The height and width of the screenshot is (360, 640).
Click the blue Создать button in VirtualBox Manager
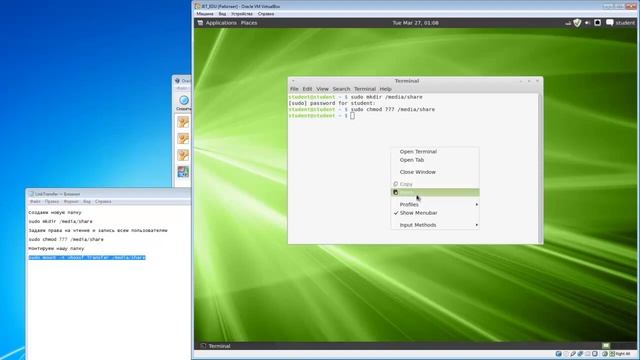184,102
